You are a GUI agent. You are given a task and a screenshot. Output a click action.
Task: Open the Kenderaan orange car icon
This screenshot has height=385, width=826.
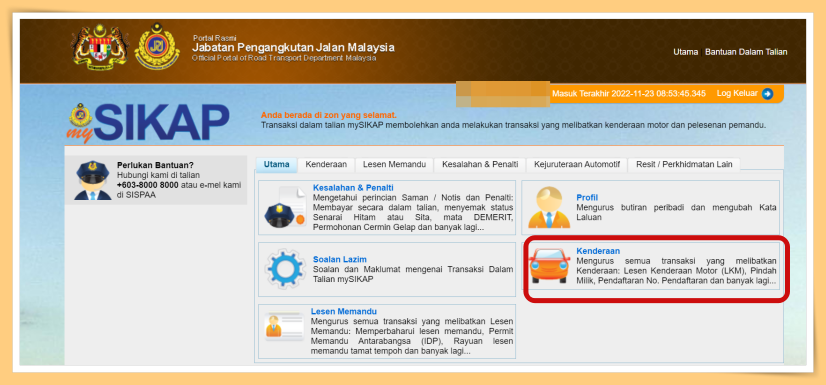pos(549,266)
